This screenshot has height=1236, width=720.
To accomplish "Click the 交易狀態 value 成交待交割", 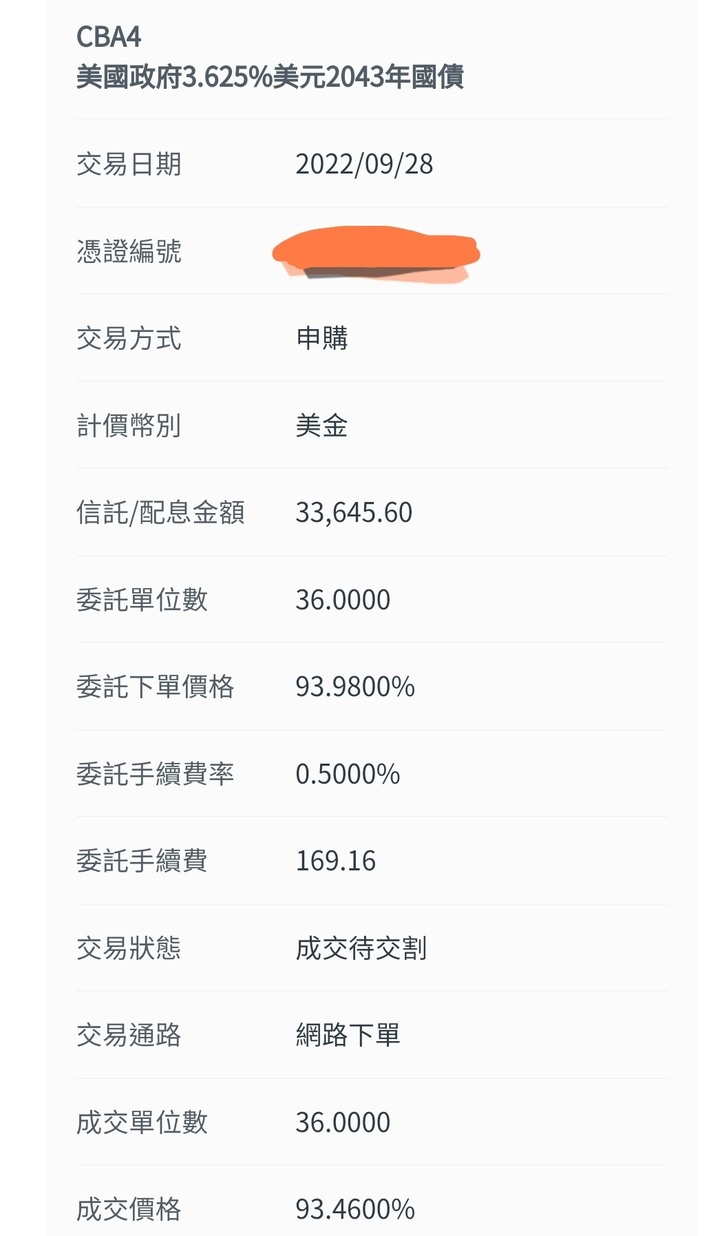I will [361, 948].
